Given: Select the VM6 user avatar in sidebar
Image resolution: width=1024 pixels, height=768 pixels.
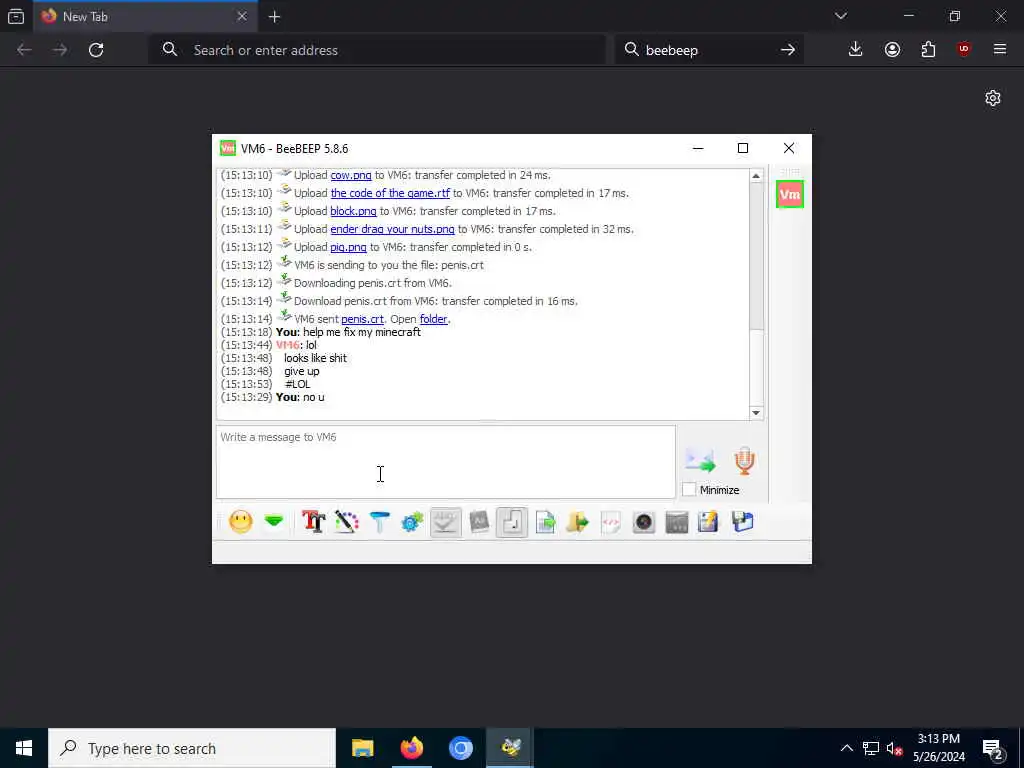Looking at the screenshot, I should tap(790, 195).
